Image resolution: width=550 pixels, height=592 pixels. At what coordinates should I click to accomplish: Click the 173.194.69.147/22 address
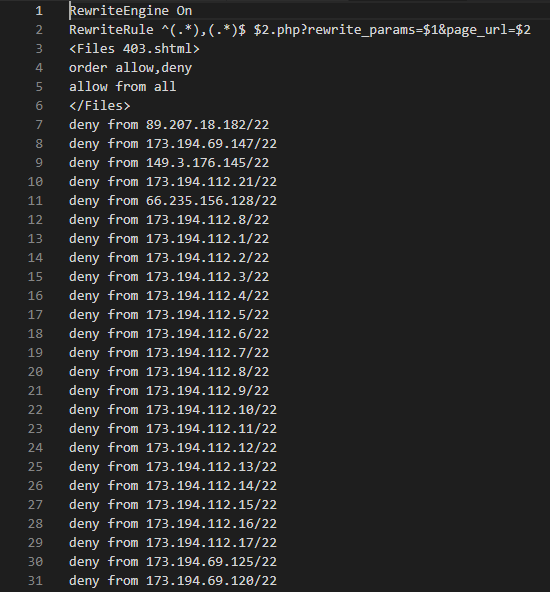click(211, 144)
